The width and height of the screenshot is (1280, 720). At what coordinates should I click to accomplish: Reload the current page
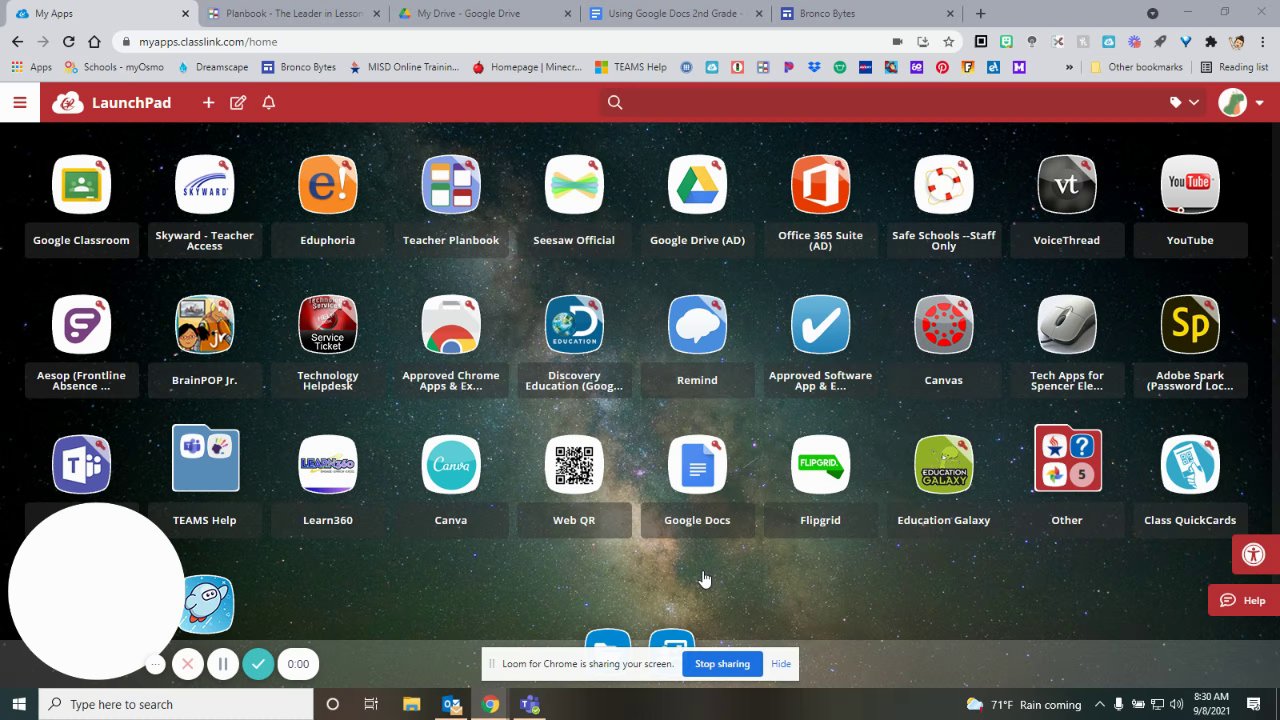68,42
